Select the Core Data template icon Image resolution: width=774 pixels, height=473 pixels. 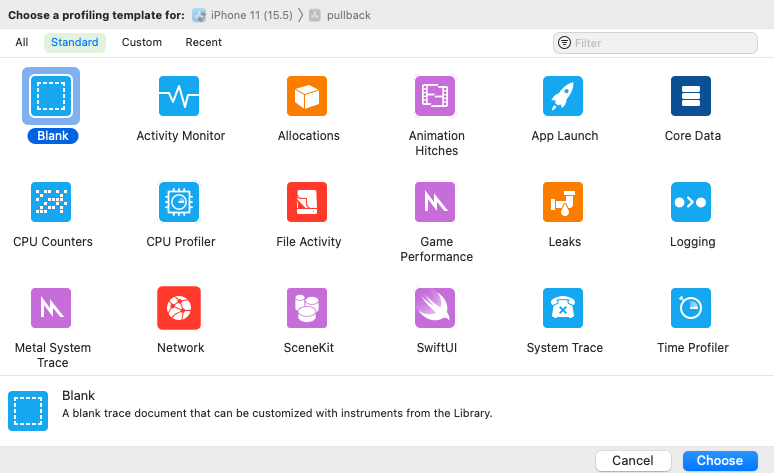point(691,96)
